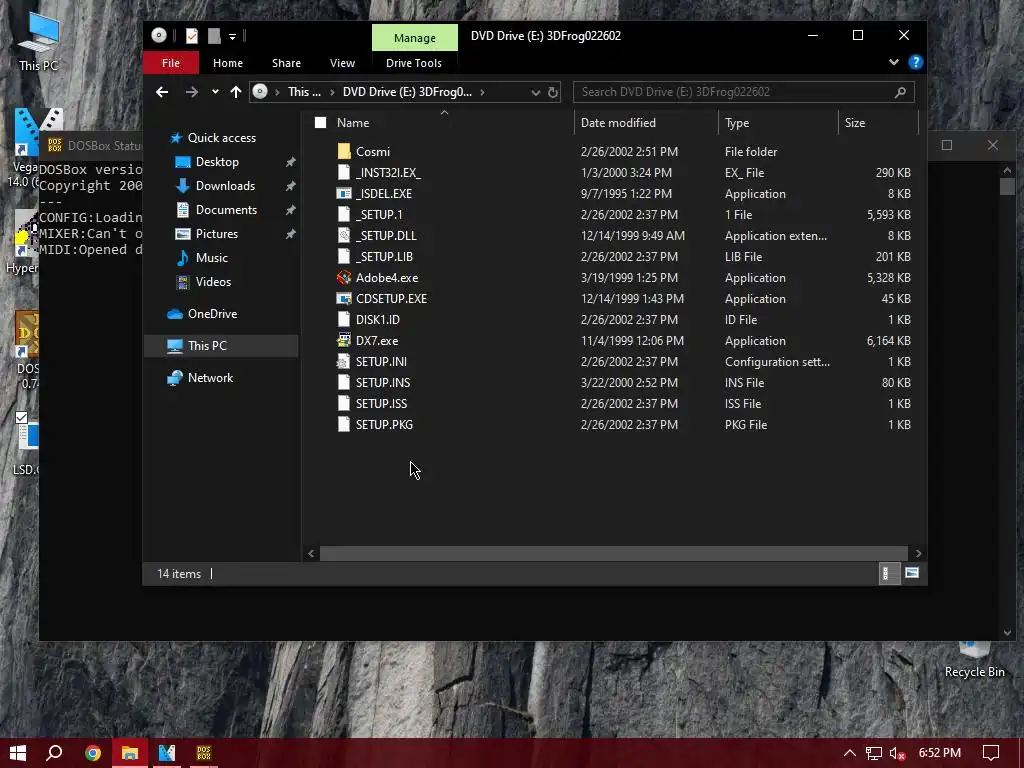This screenshot has height=768, width=1024.
Task: Click the DOSBox taskbar icon
Action: pos(204,753)
